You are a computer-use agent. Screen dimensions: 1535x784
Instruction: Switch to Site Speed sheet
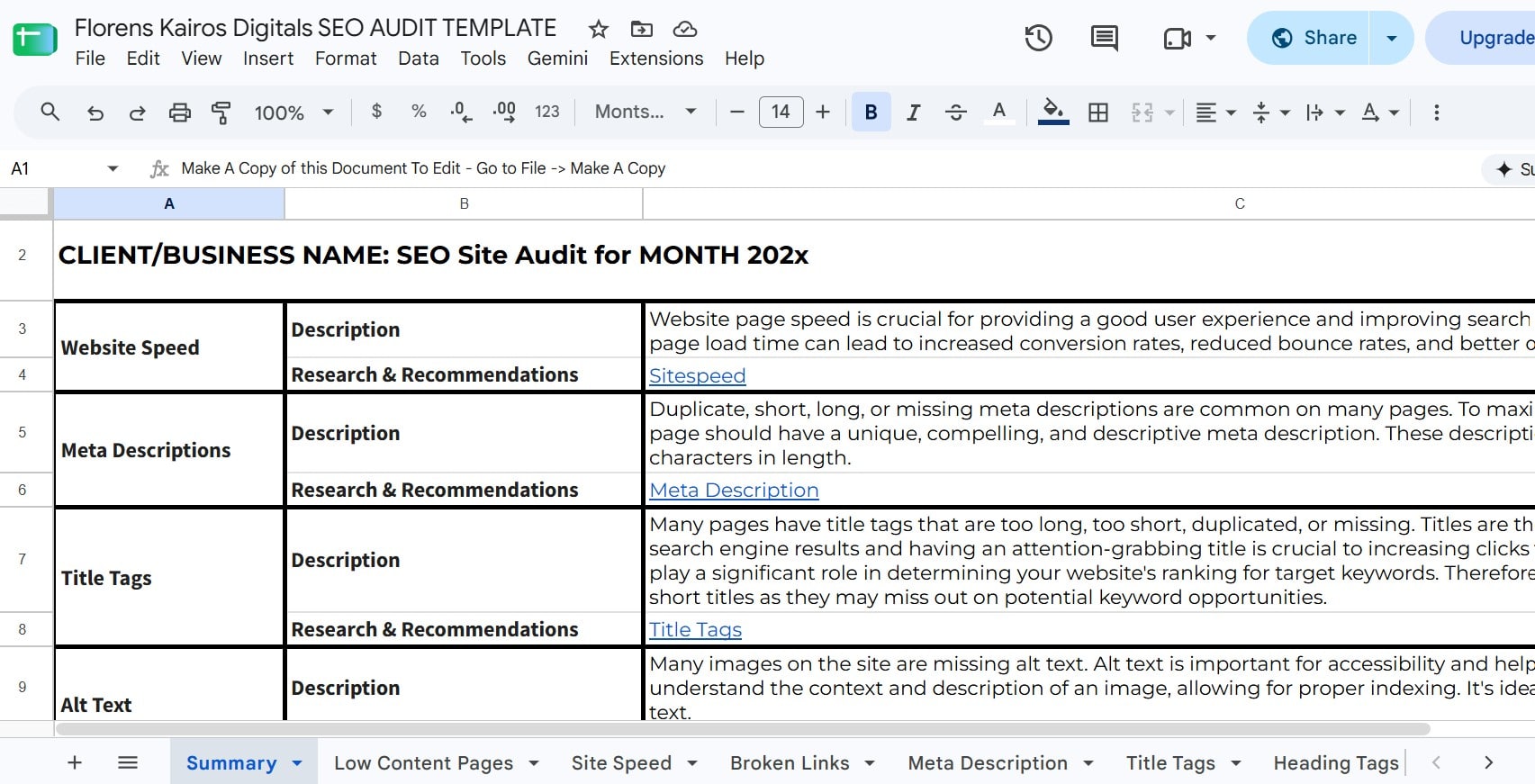(x=621, y=762)
